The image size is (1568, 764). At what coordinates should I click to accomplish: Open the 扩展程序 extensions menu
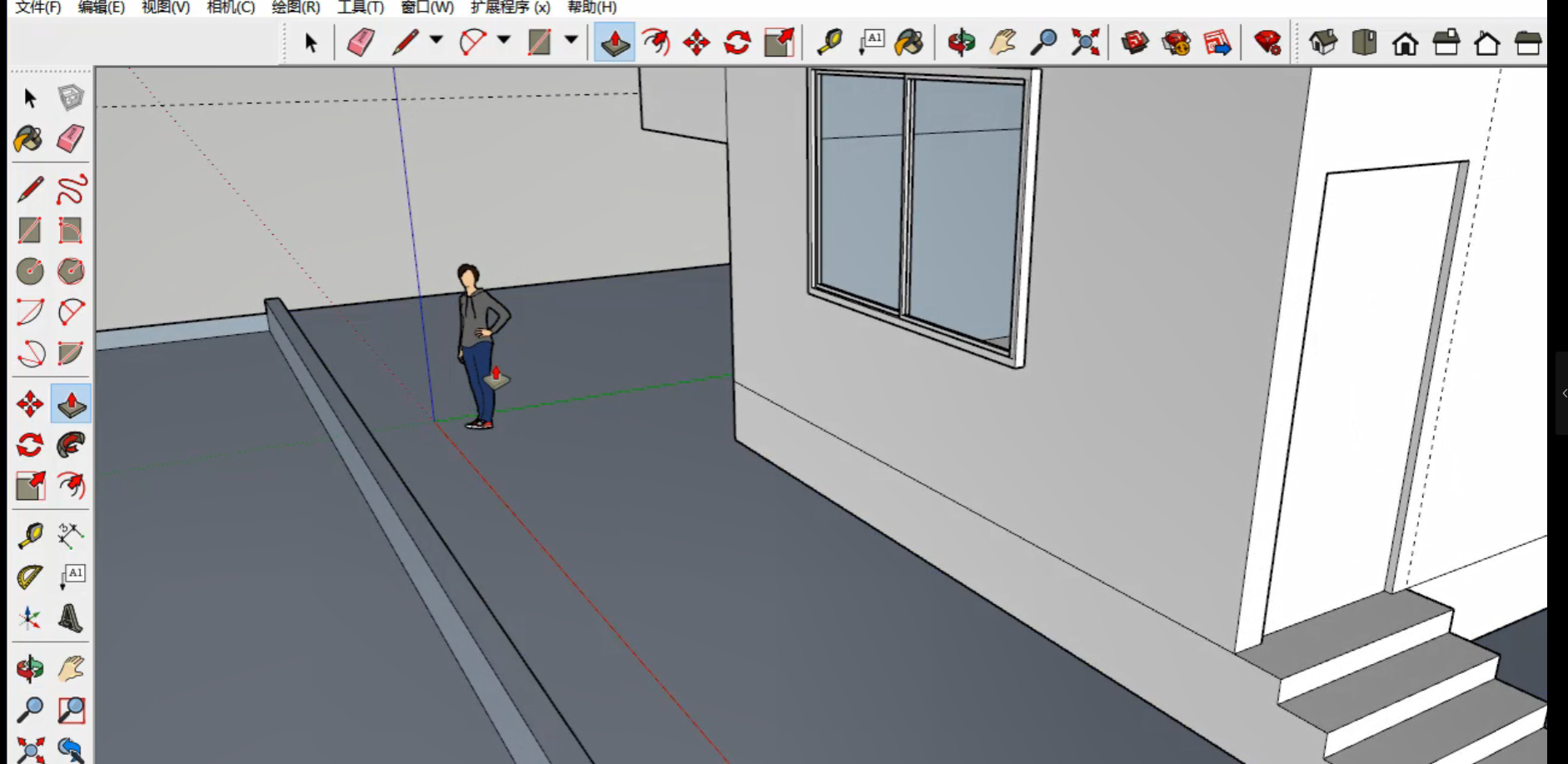(x=510, y=7)
